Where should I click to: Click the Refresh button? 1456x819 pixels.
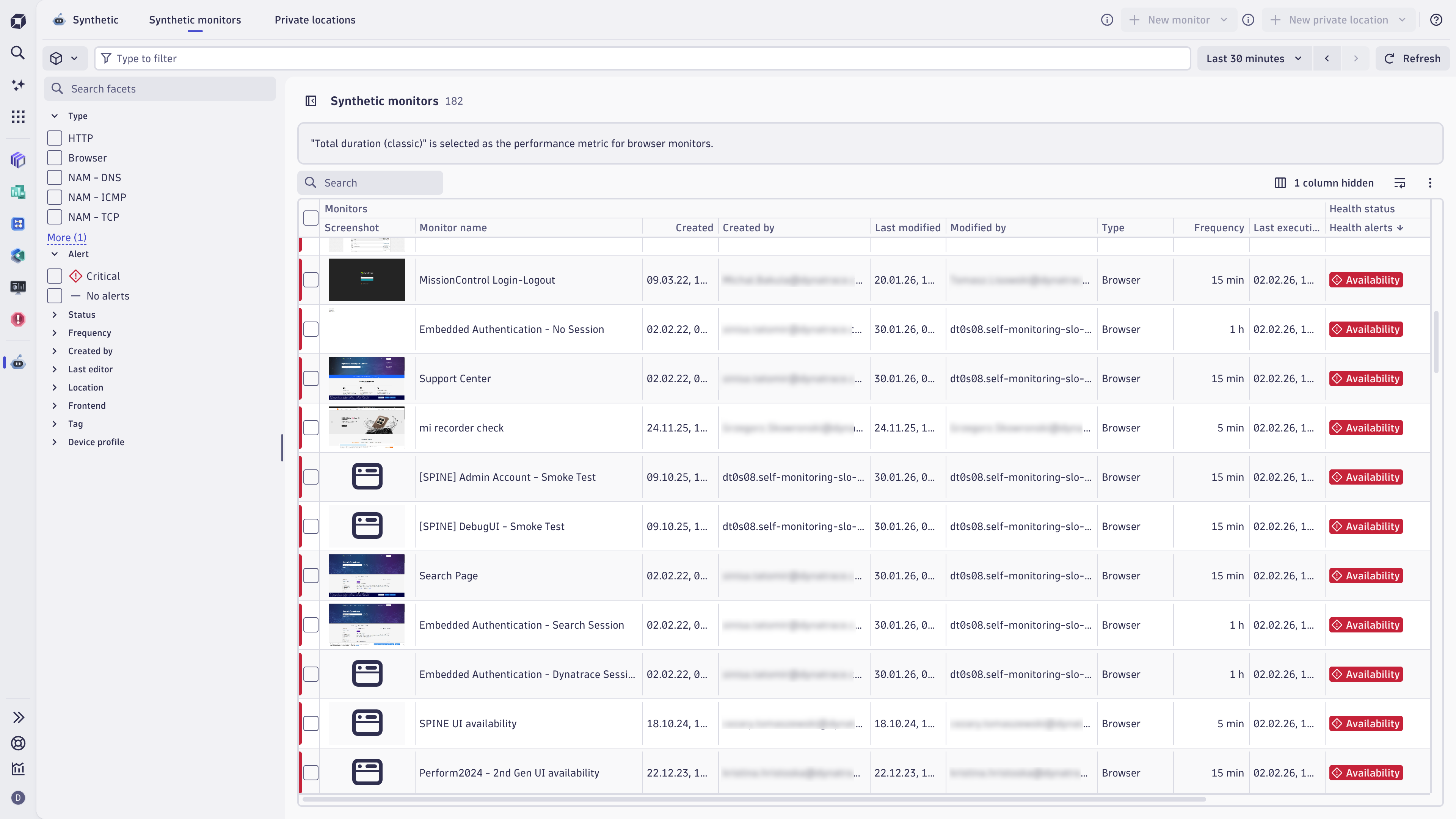[1412, 58]
